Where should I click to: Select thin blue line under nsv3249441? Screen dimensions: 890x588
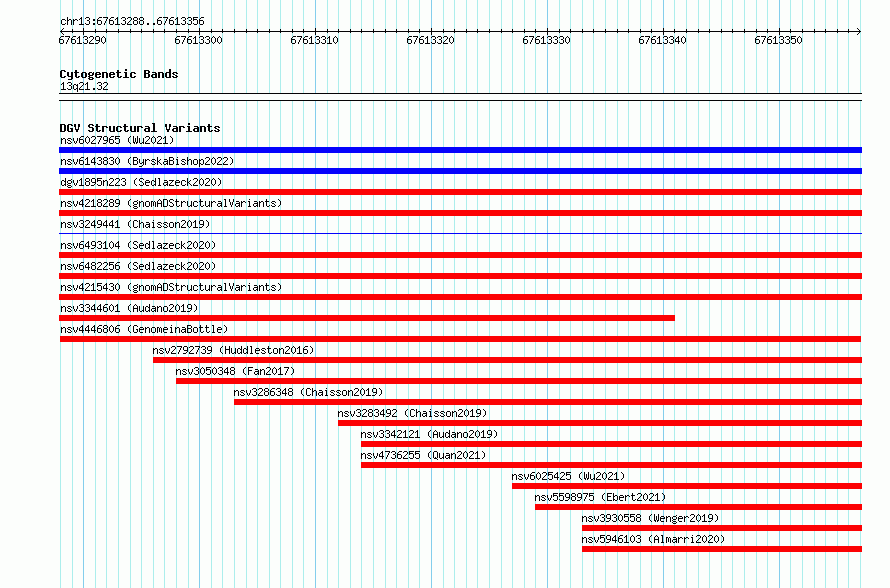pyautogui.click(x=460, y=233)
